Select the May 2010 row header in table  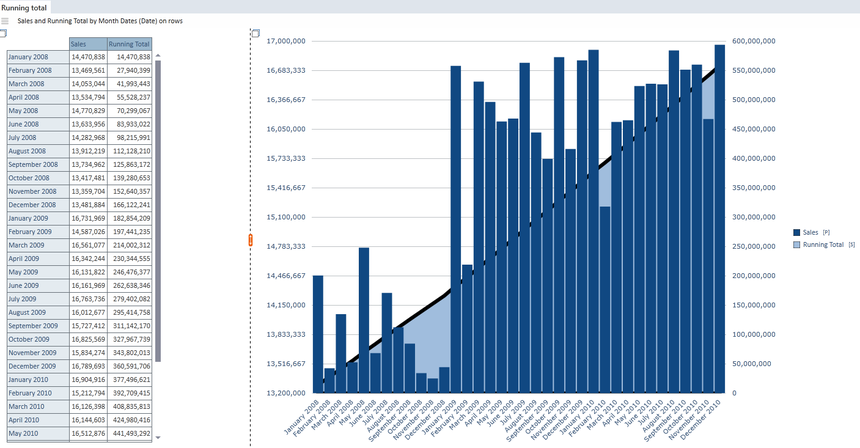[x=38, y=433]
